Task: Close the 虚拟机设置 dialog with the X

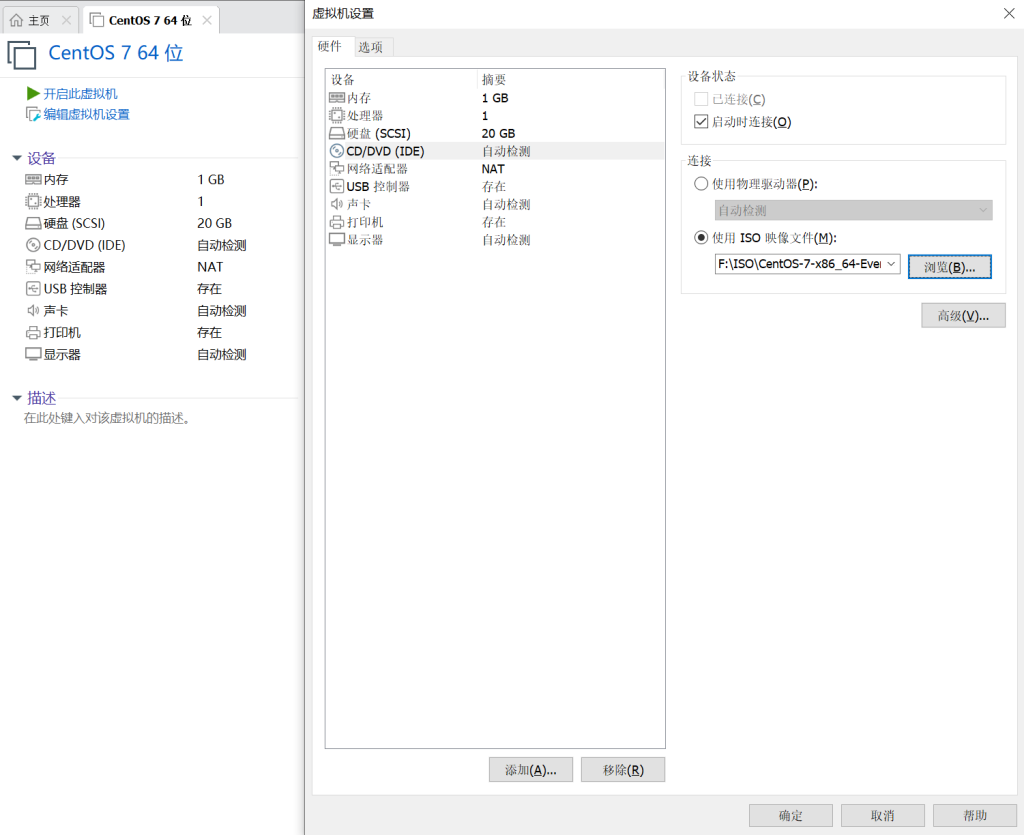Action: (1009, 13)
